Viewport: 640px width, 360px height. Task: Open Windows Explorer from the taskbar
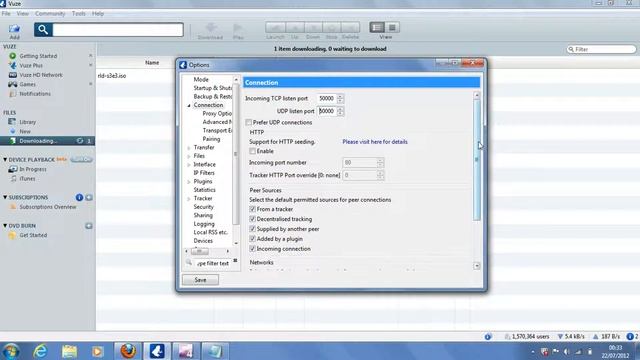69,351
